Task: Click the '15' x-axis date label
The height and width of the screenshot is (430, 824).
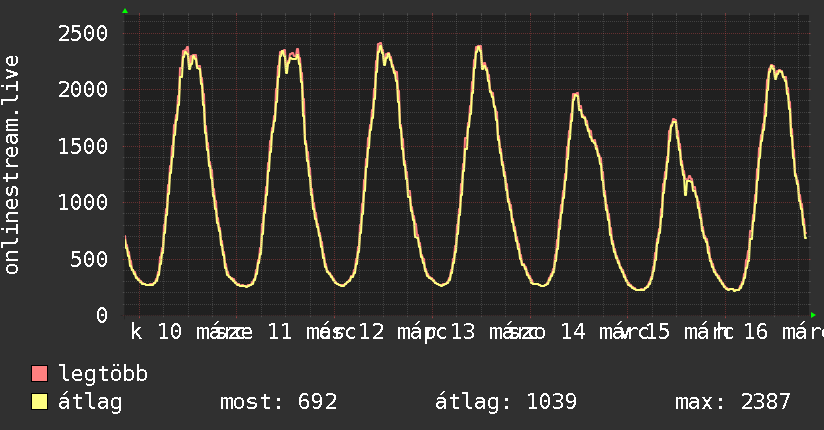Action: coord(658,332)
